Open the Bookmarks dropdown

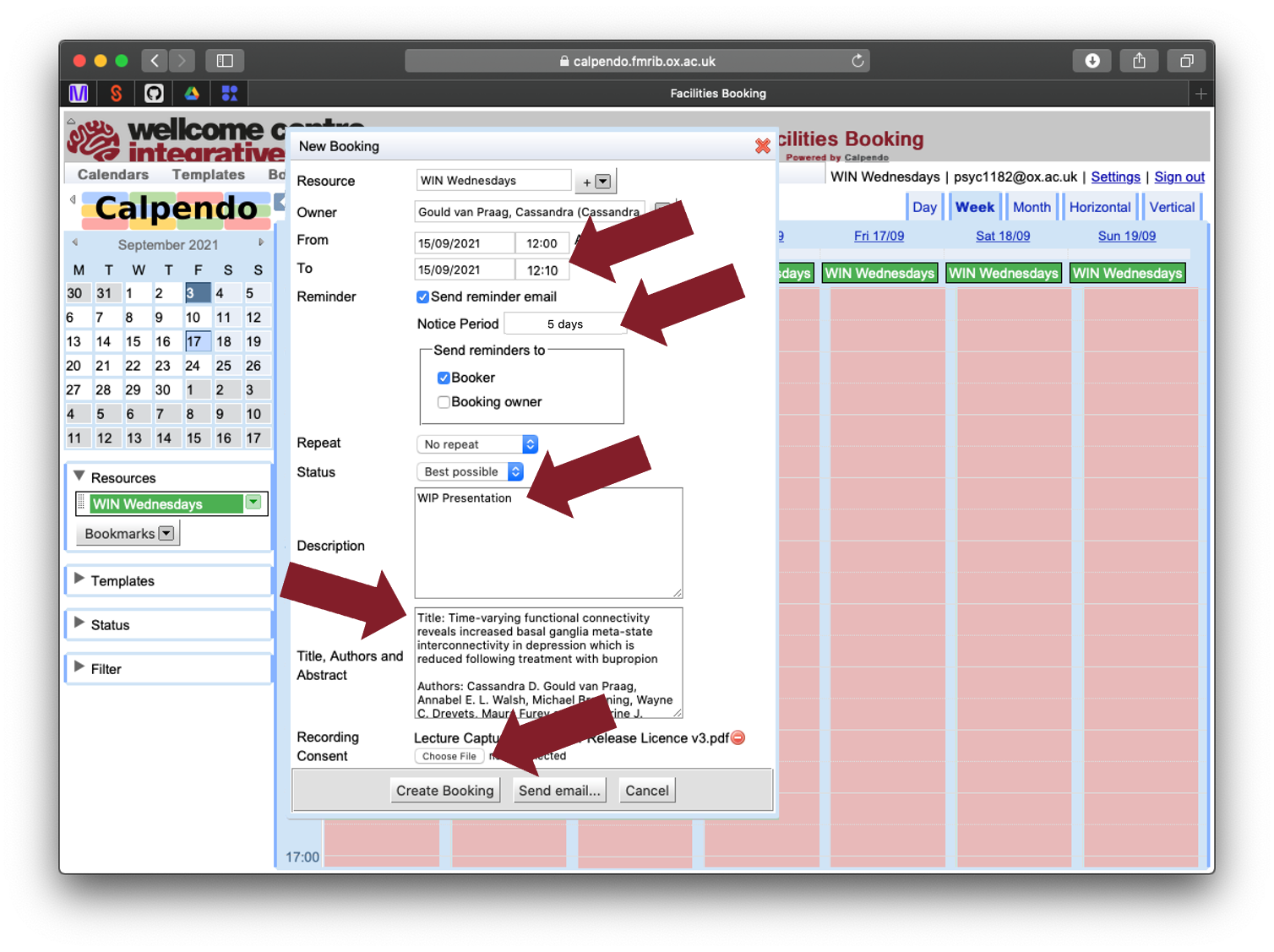[128, 534]
